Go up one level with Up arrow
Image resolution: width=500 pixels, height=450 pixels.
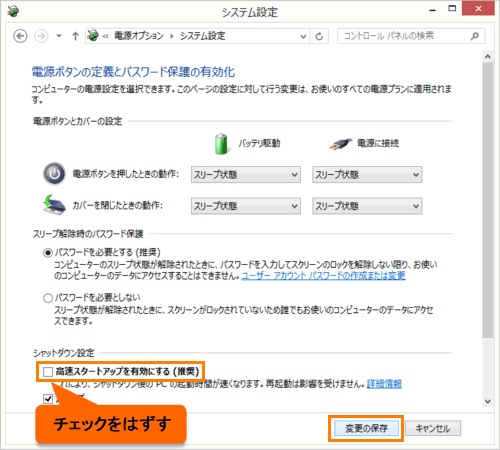pyautogui.click(x=75, y=36)
